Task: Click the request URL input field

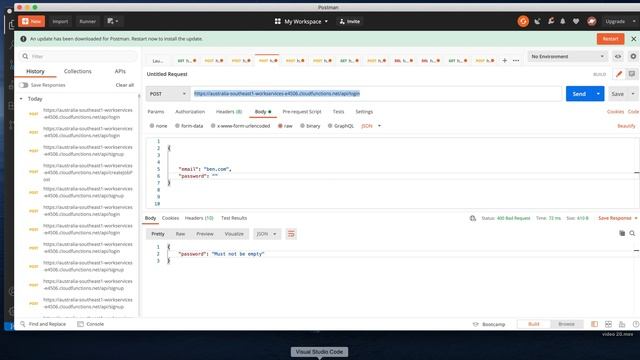Action: point(376,94)
